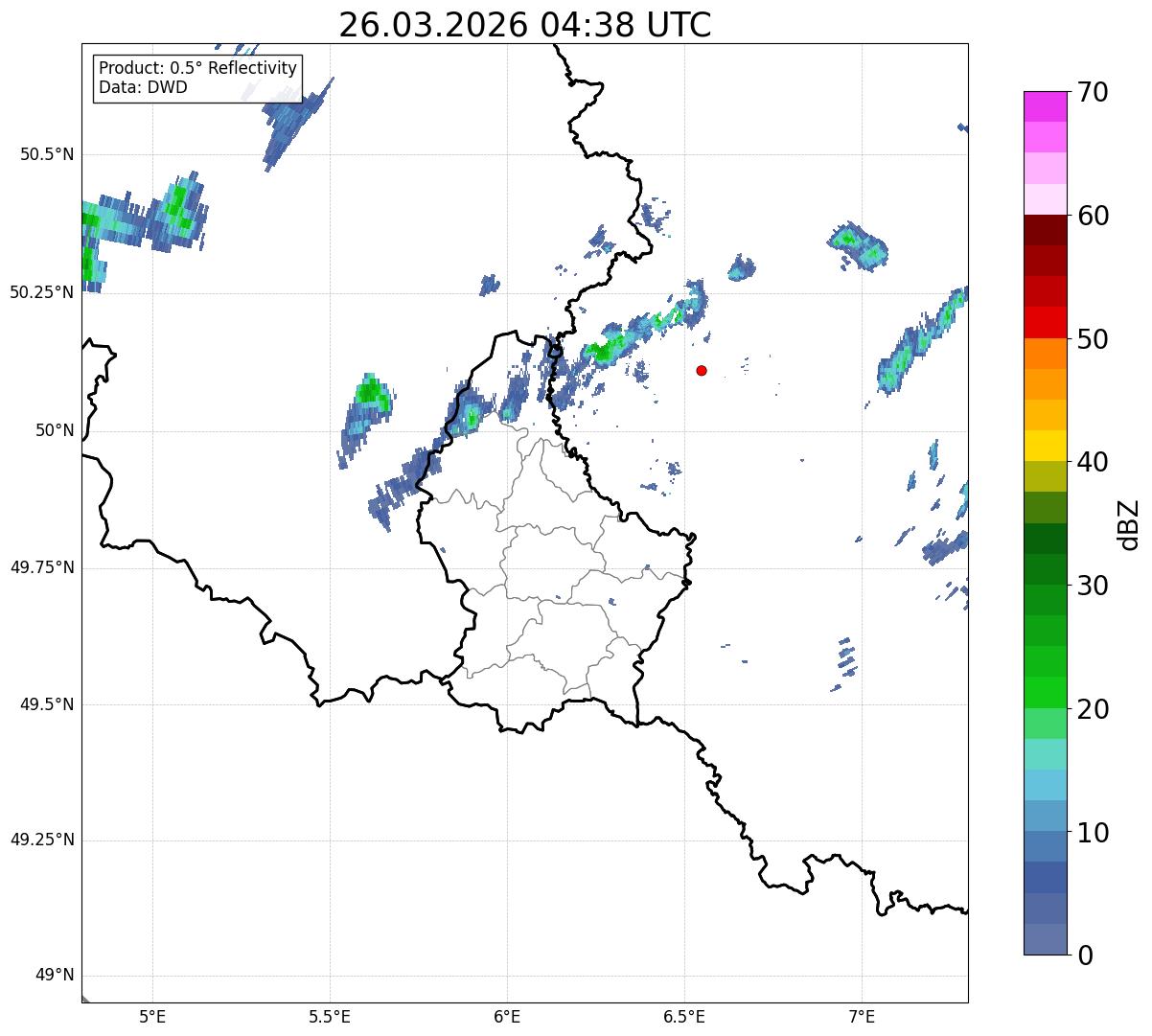Click the '50.25°N' latitude label

[x=41, y=292]
